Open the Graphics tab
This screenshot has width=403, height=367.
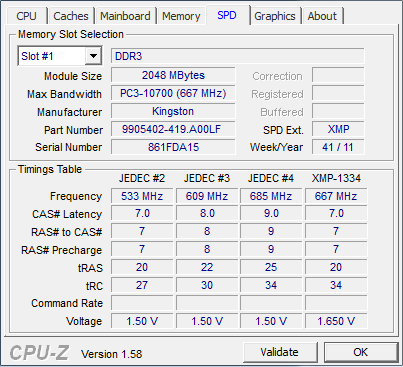(275, 16)
